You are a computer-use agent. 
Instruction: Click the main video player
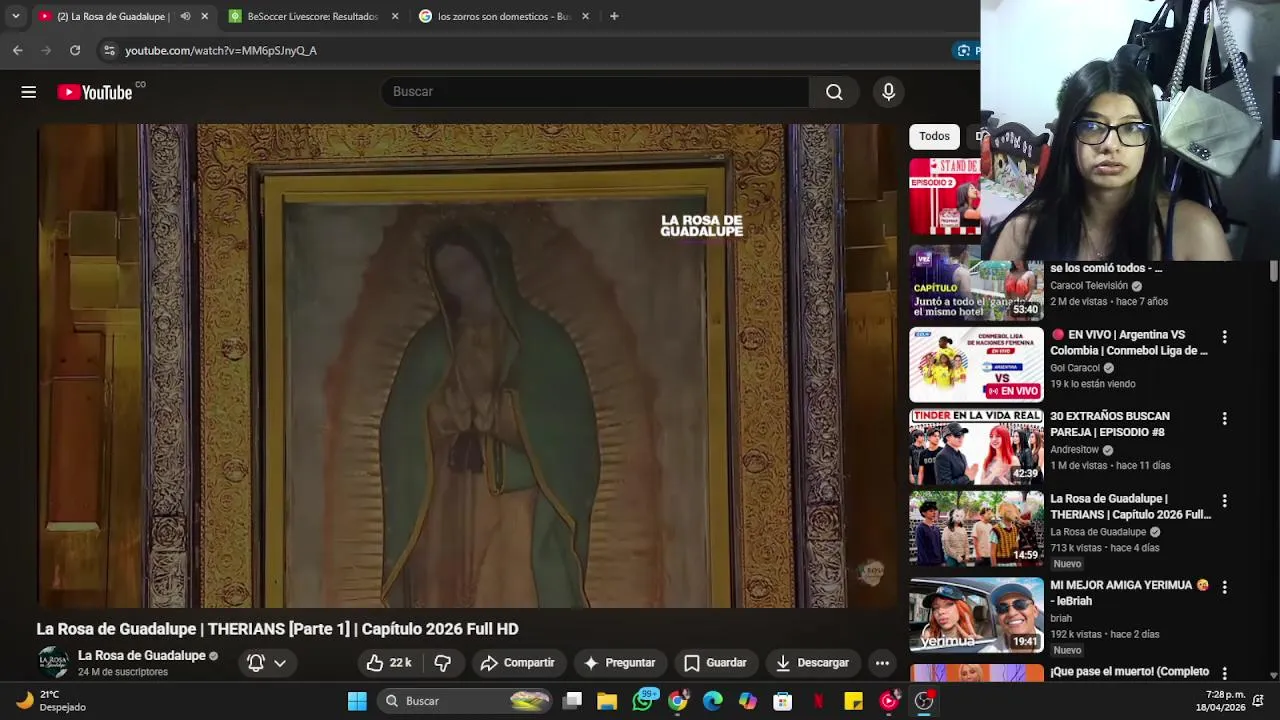[x=468, y=366]
